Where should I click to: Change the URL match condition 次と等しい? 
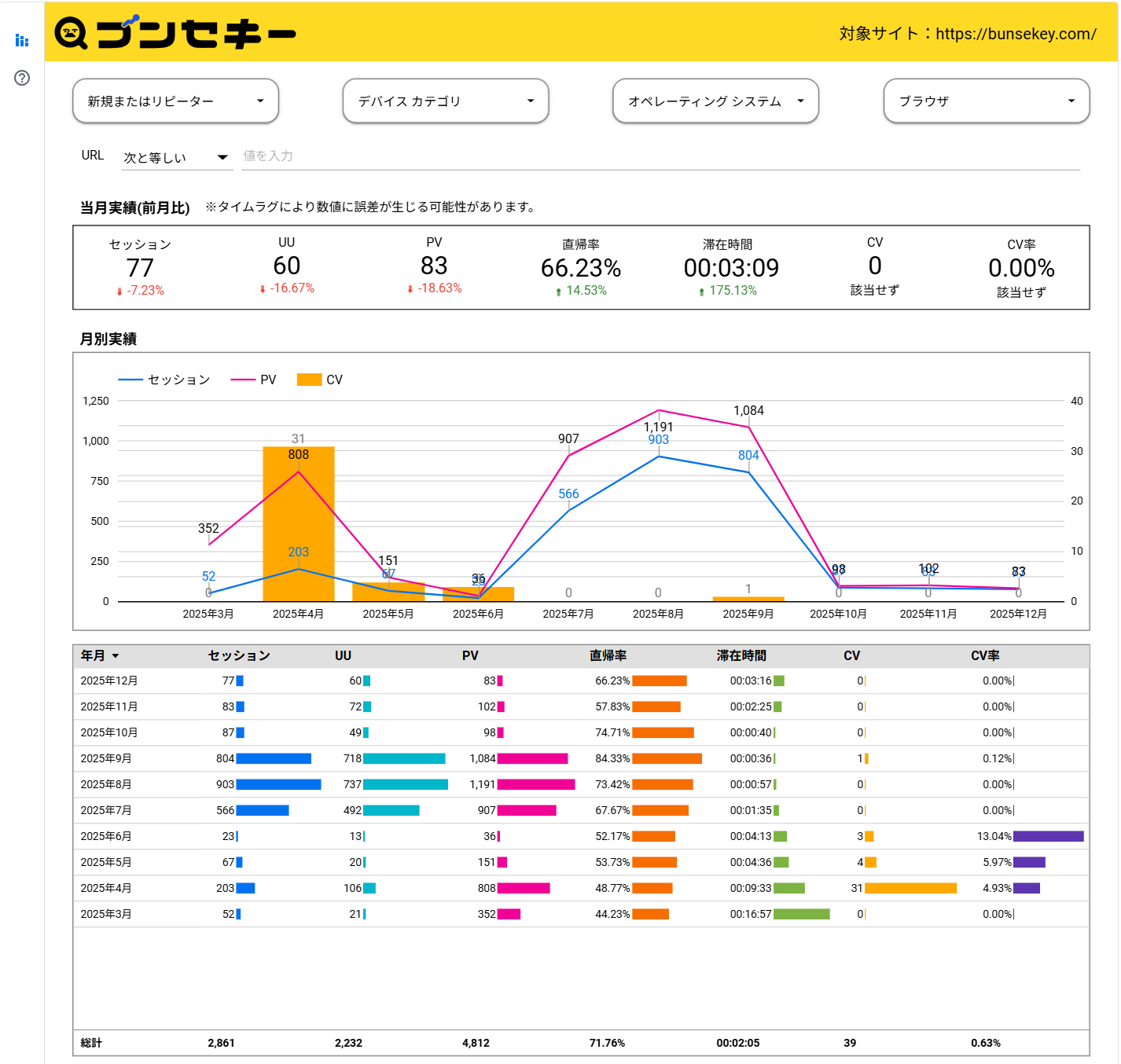pyautogui.click(x=175, y=156)
